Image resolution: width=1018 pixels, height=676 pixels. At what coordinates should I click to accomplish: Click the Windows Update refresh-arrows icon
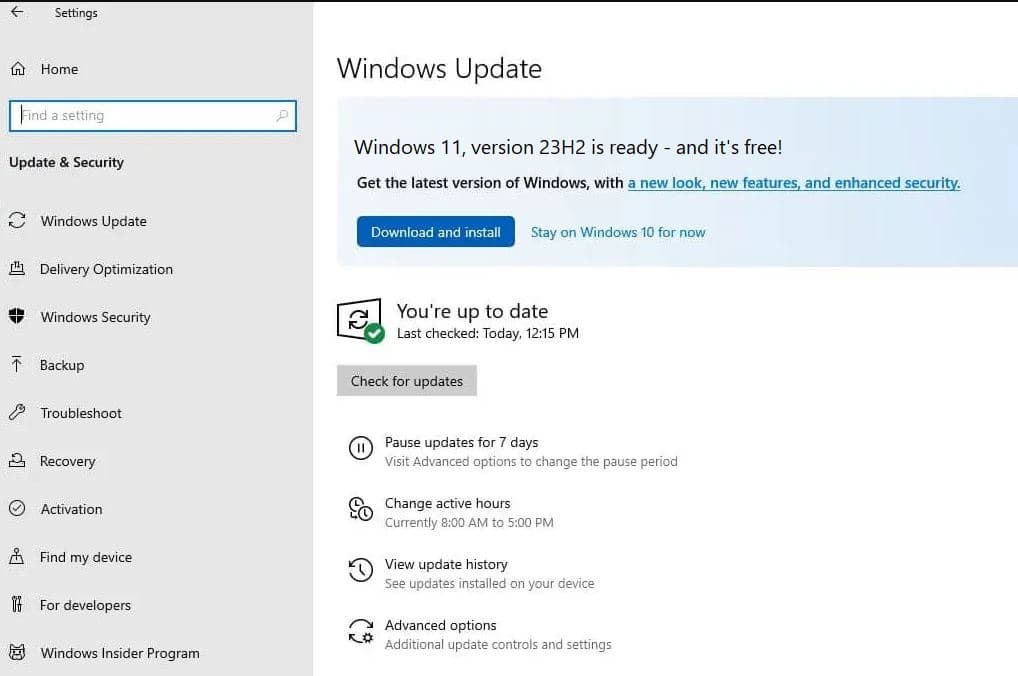tap(17, 221)
